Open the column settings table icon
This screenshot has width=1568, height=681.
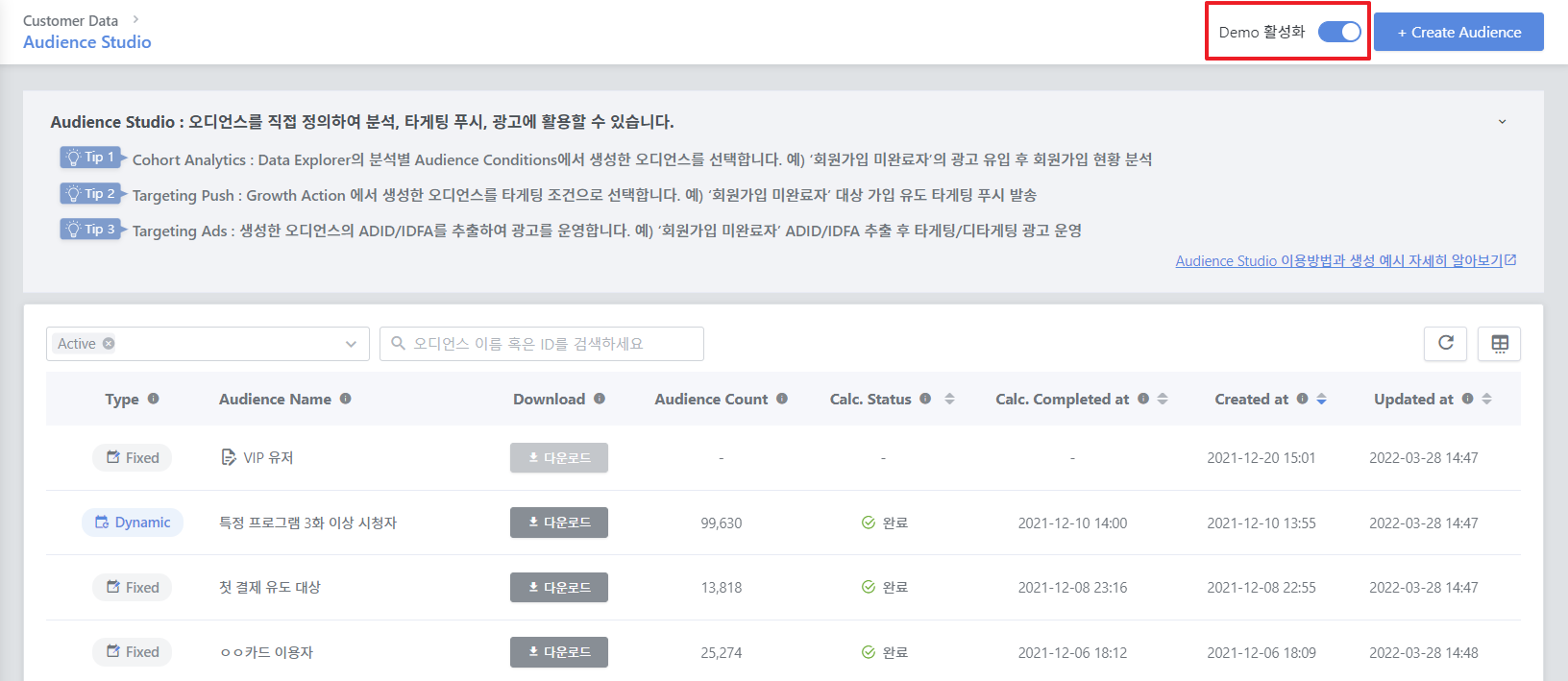point(1499,343)
